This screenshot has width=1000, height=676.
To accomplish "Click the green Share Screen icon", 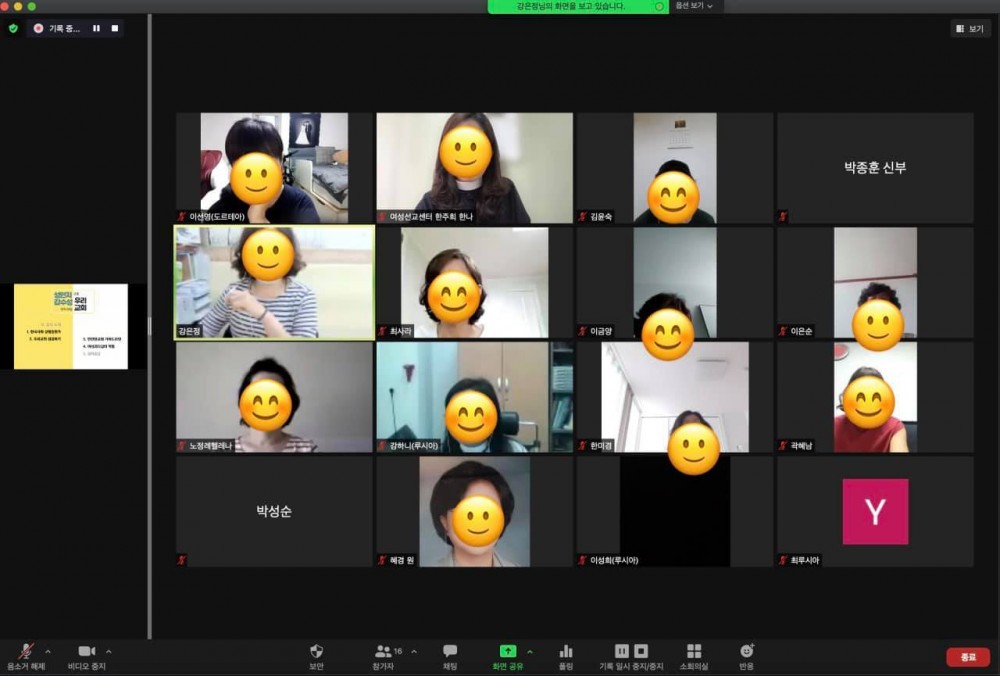I will 507,651.
